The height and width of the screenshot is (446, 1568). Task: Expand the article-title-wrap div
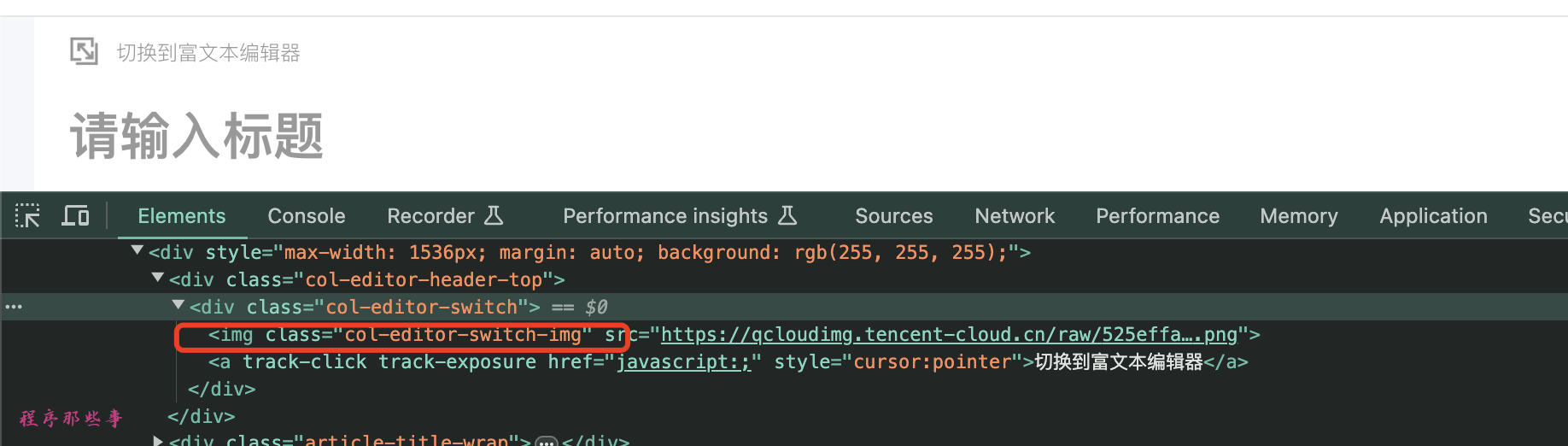(x=157, y=440)
